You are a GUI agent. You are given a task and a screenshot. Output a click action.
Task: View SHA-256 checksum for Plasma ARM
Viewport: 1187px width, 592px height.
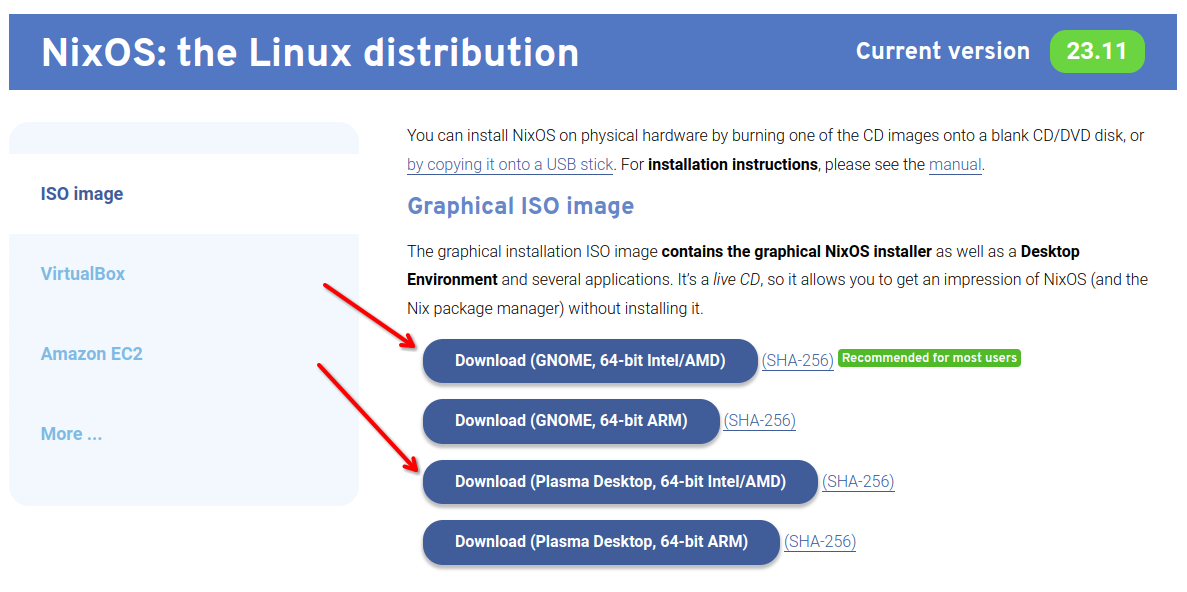click(x=820, y=542)
